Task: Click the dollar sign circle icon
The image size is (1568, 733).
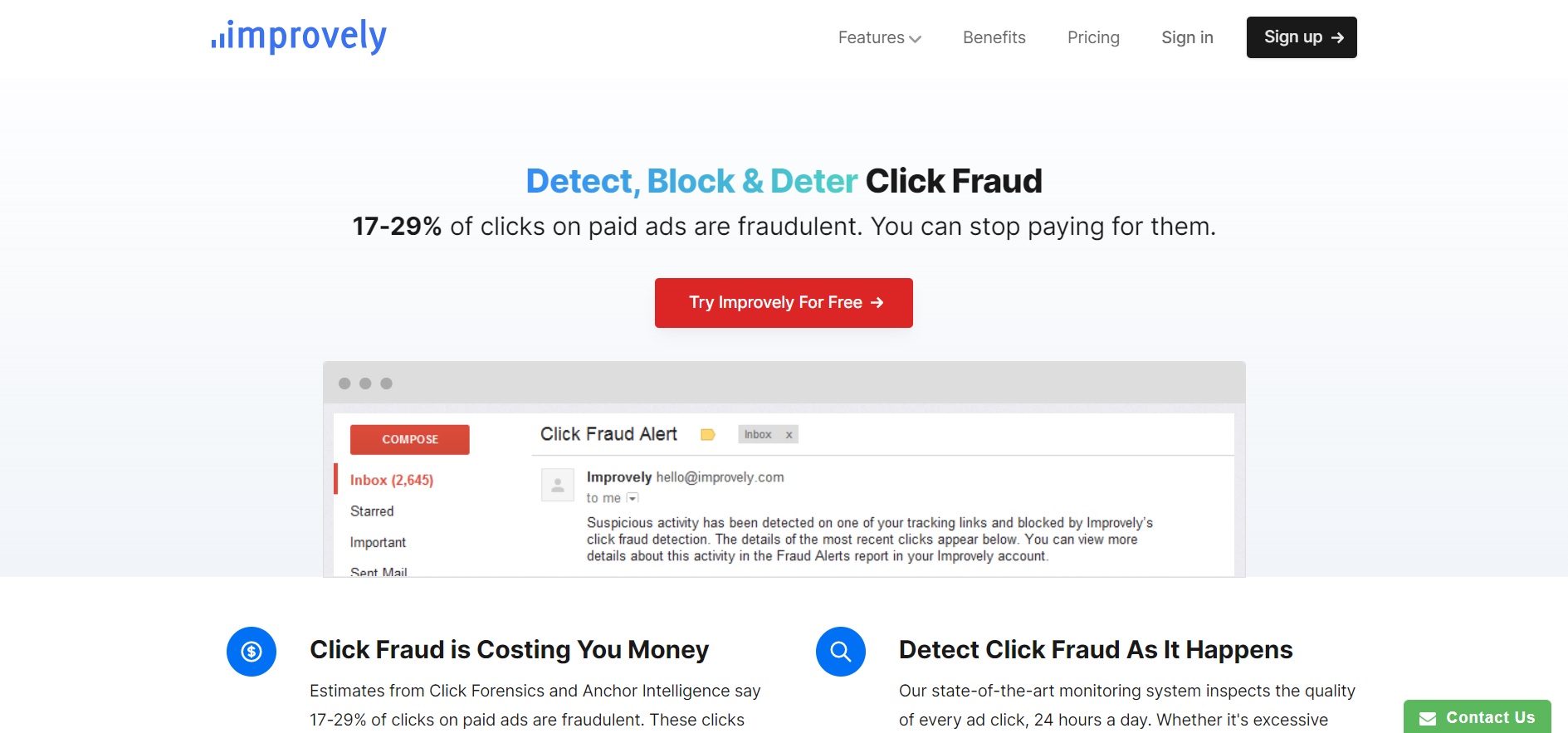Action: pyautogui.click(x=251, y=652)
